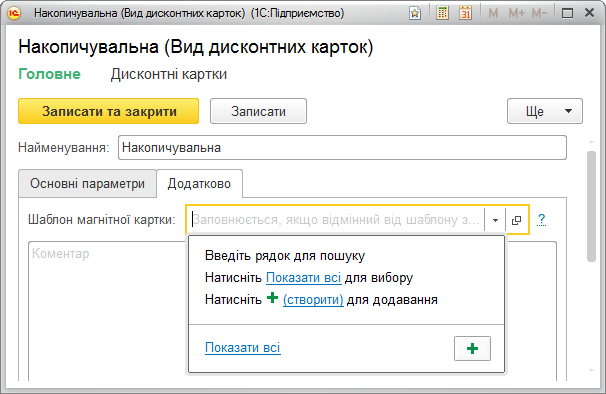
Task: Click the scrollbar up arrow
Action: 591,142
